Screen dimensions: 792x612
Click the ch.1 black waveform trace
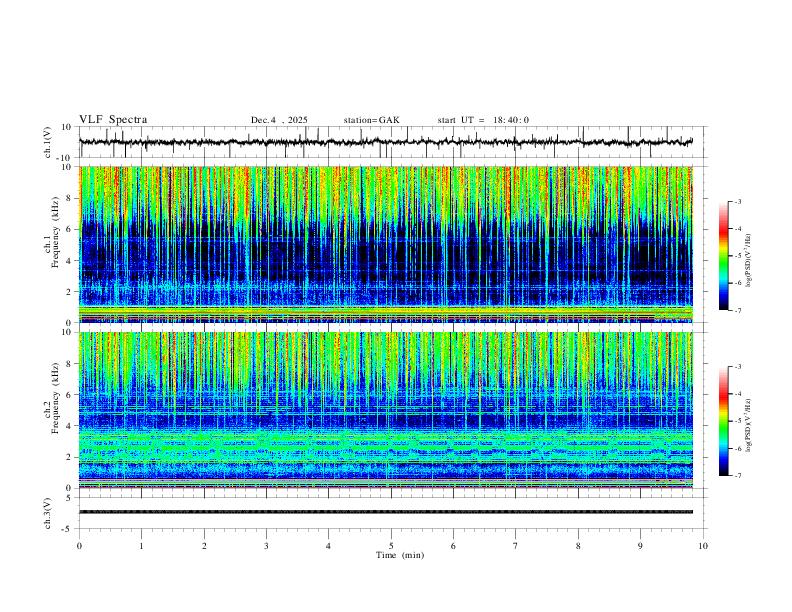(385, 142)
